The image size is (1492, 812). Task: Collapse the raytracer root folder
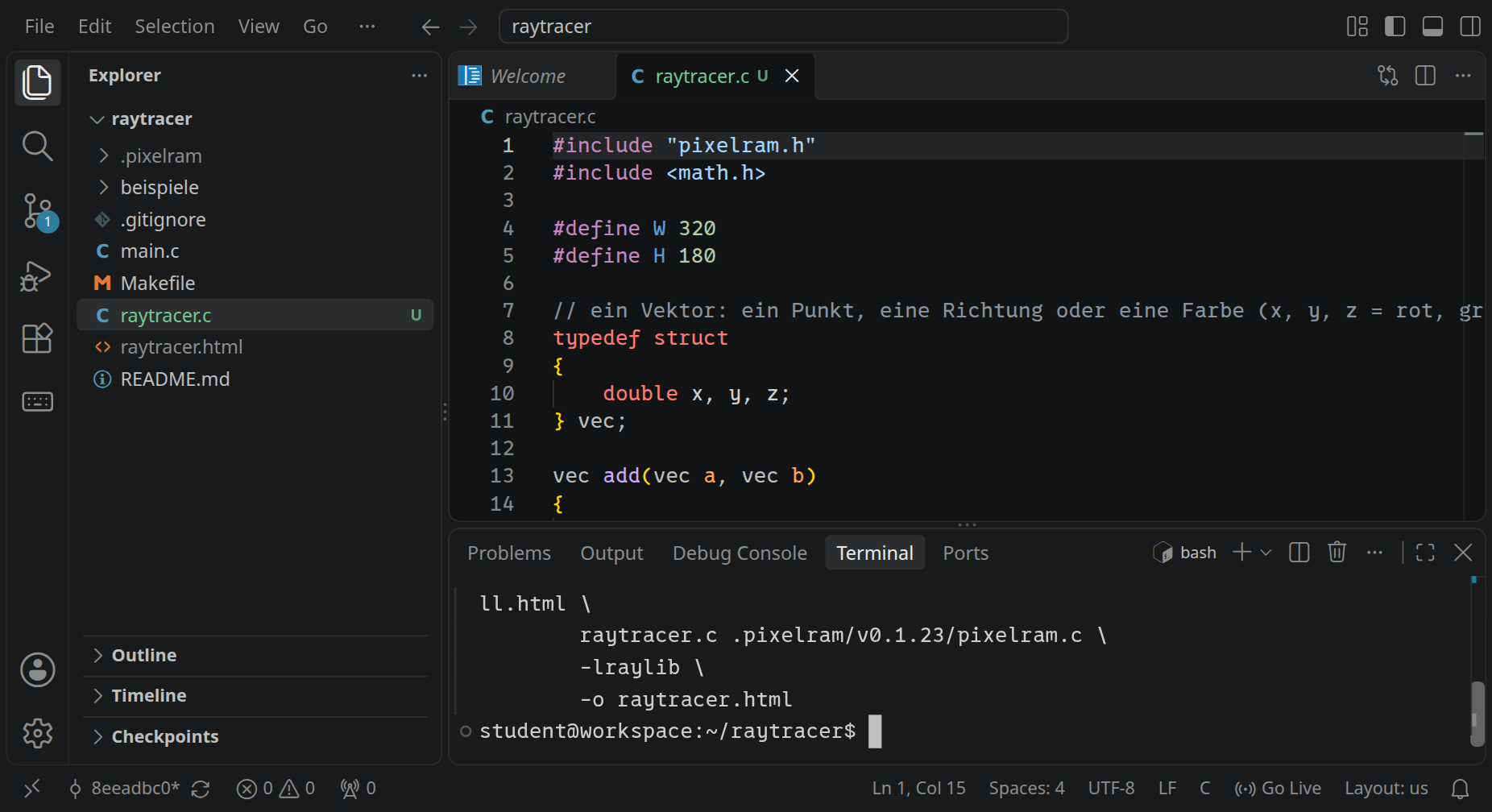[x=255, y=119]
